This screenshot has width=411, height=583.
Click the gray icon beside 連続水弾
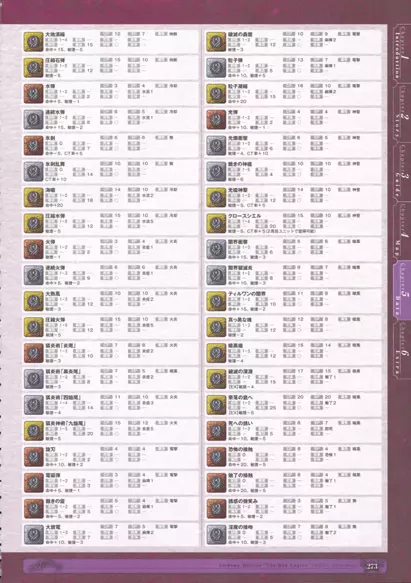33,119
